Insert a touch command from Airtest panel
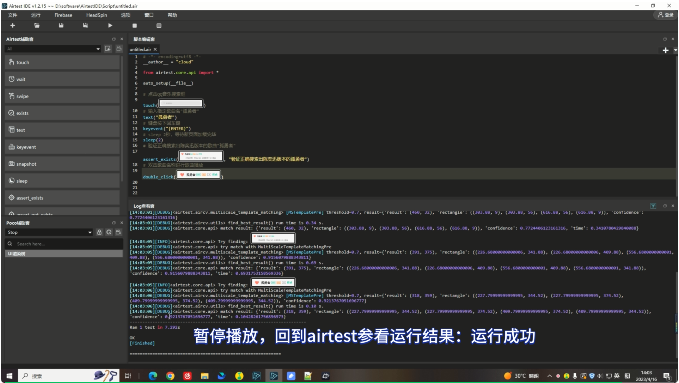The height and width of the screenshot is (383, 679). (62, 62)
